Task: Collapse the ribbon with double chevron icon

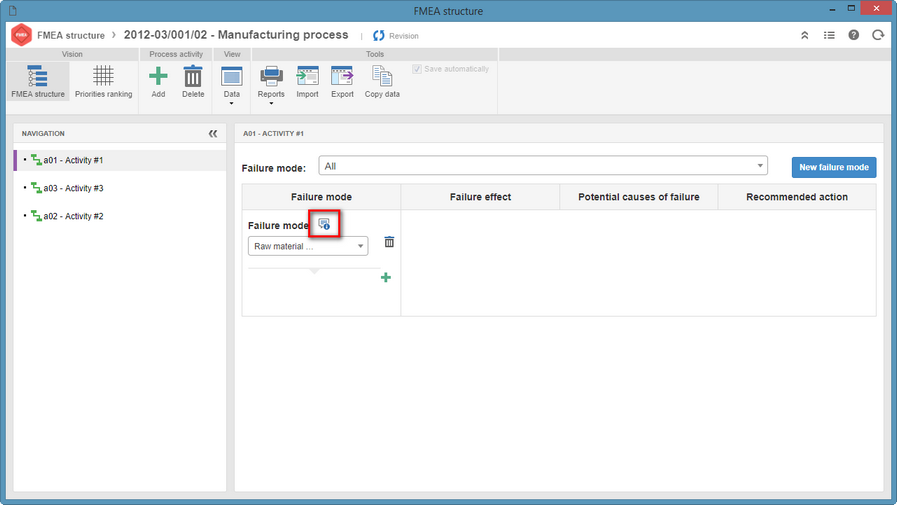Action: pyautogui.click(x=804, y=35)
